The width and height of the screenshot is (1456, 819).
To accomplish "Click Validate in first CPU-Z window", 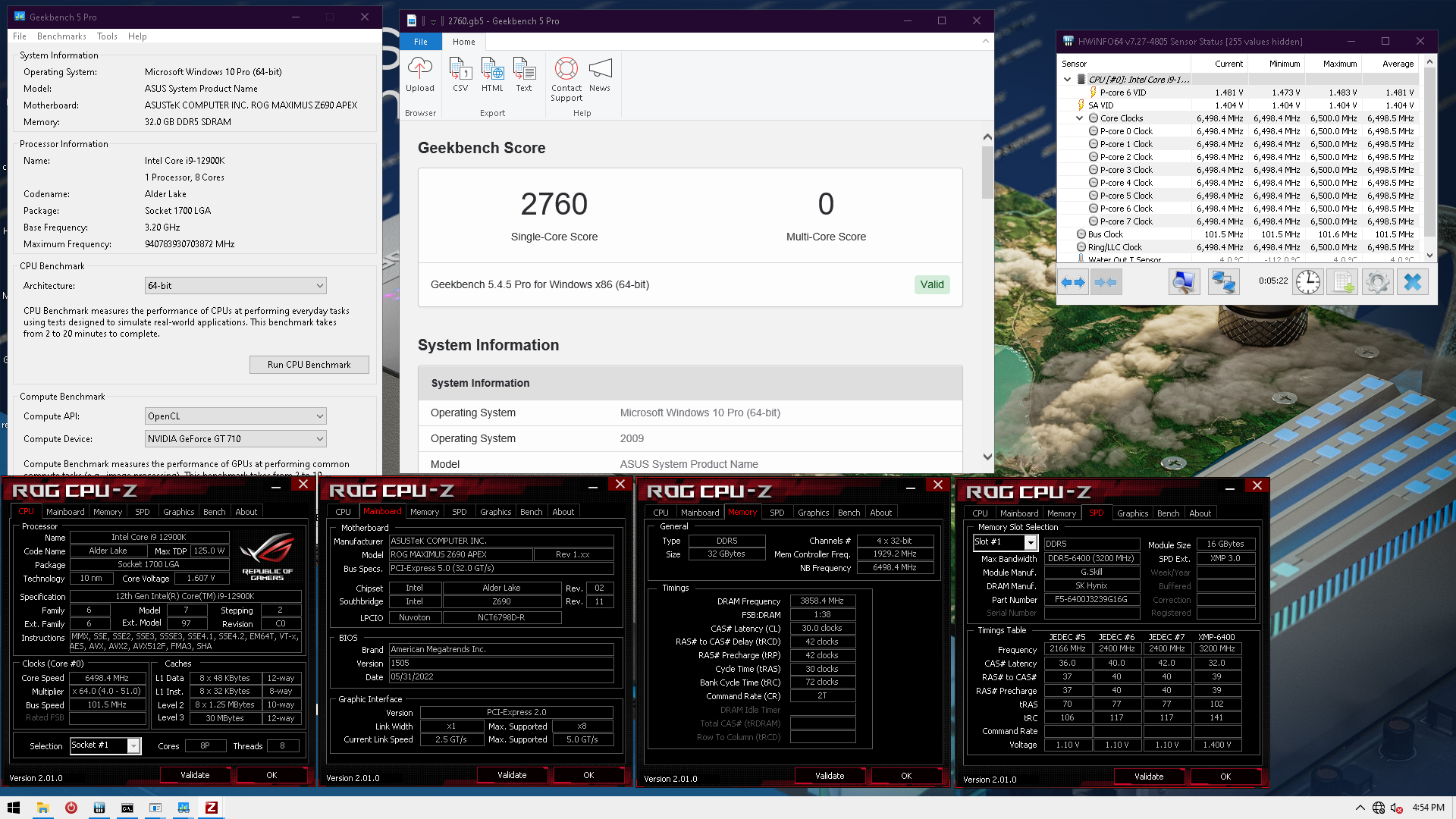I will click(x=195, y=775).
